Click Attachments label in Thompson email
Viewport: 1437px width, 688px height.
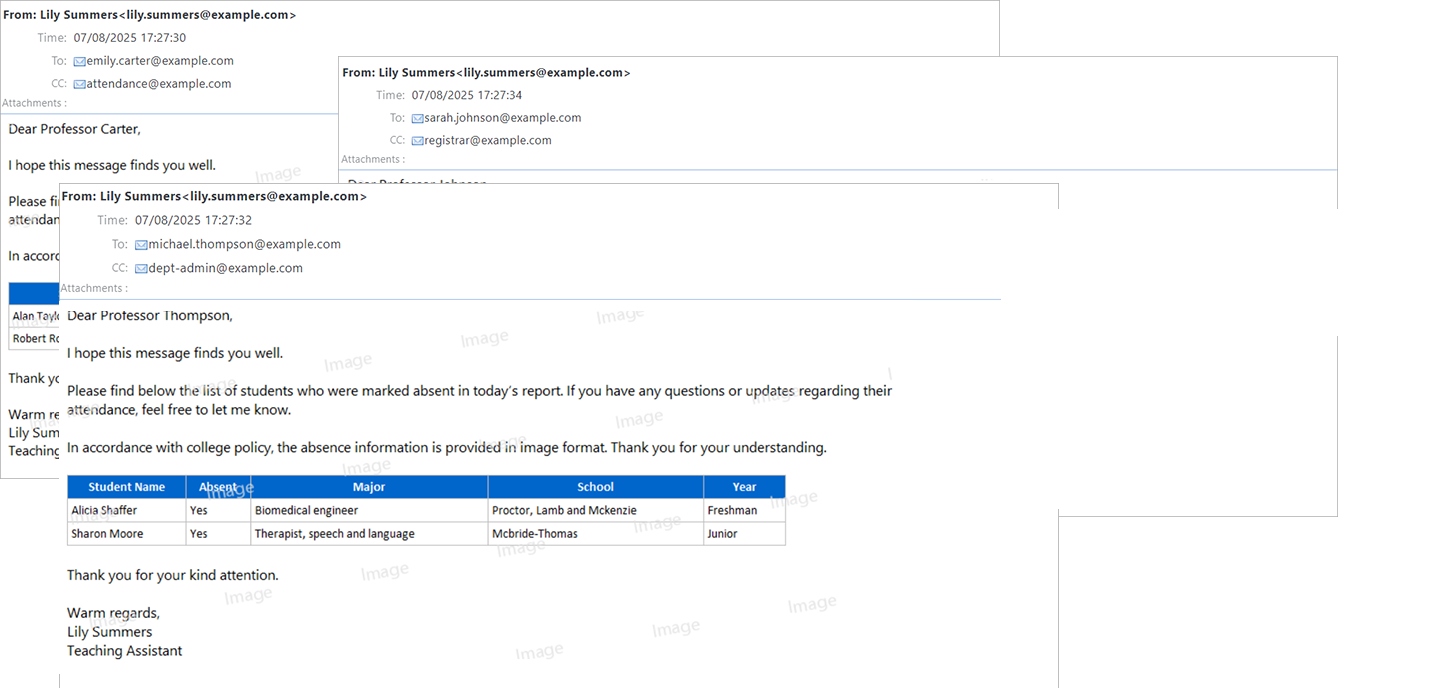(x=94, y=289)
